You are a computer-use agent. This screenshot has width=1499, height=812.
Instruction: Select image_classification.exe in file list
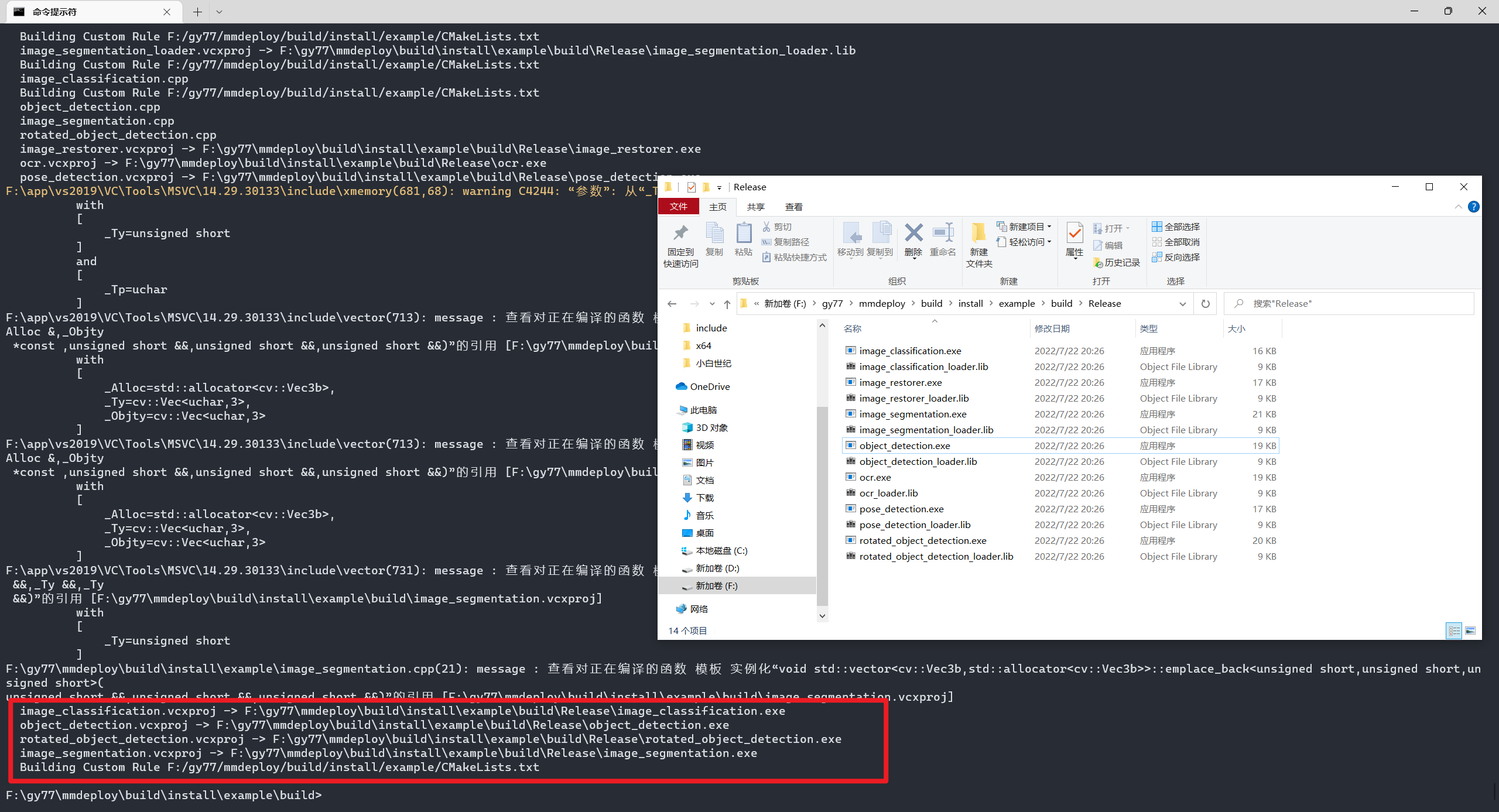click(x=911, y=350)
